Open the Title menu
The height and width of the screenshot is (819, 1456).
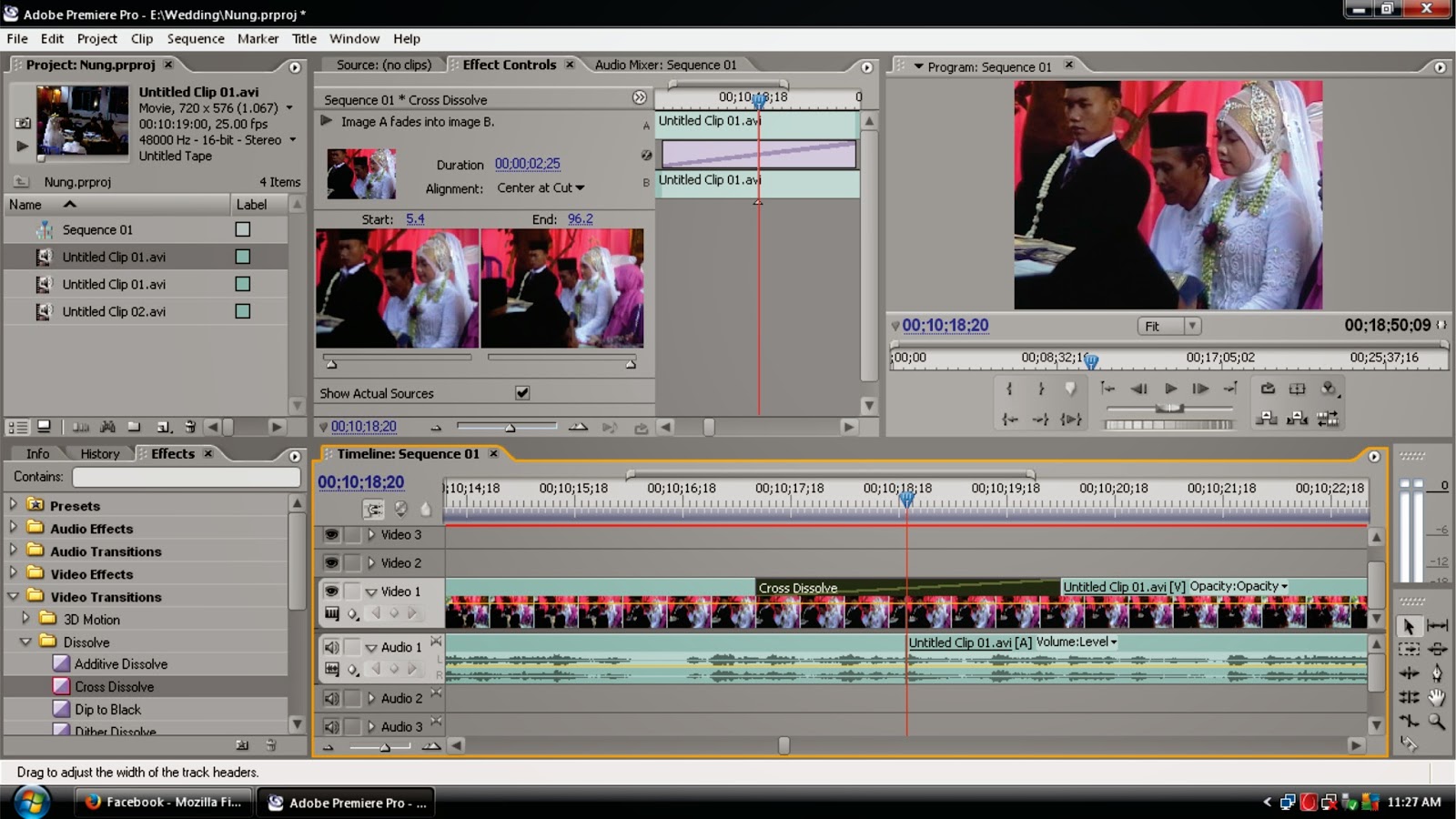coord(304,39)
